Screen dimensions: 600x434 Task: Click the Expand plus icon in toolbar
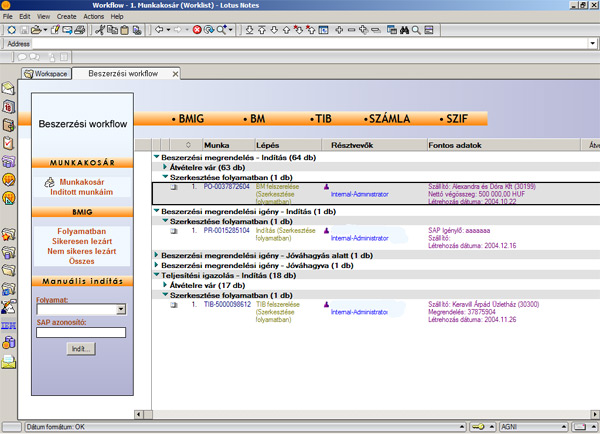[339, 30]
